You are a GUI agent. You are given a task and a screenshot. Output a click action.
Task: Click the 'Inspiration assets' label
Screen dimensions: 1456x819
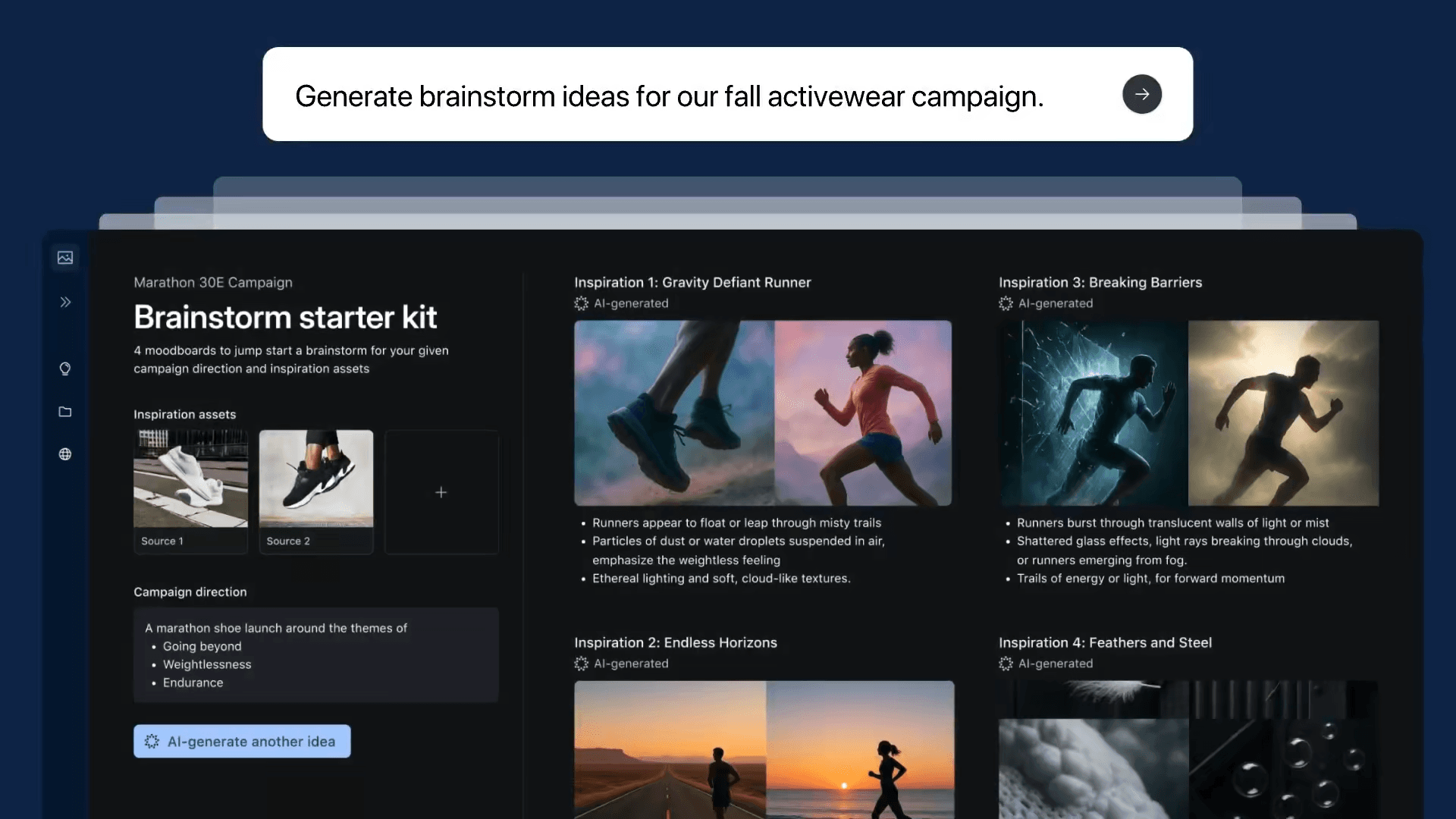(185, 414)
